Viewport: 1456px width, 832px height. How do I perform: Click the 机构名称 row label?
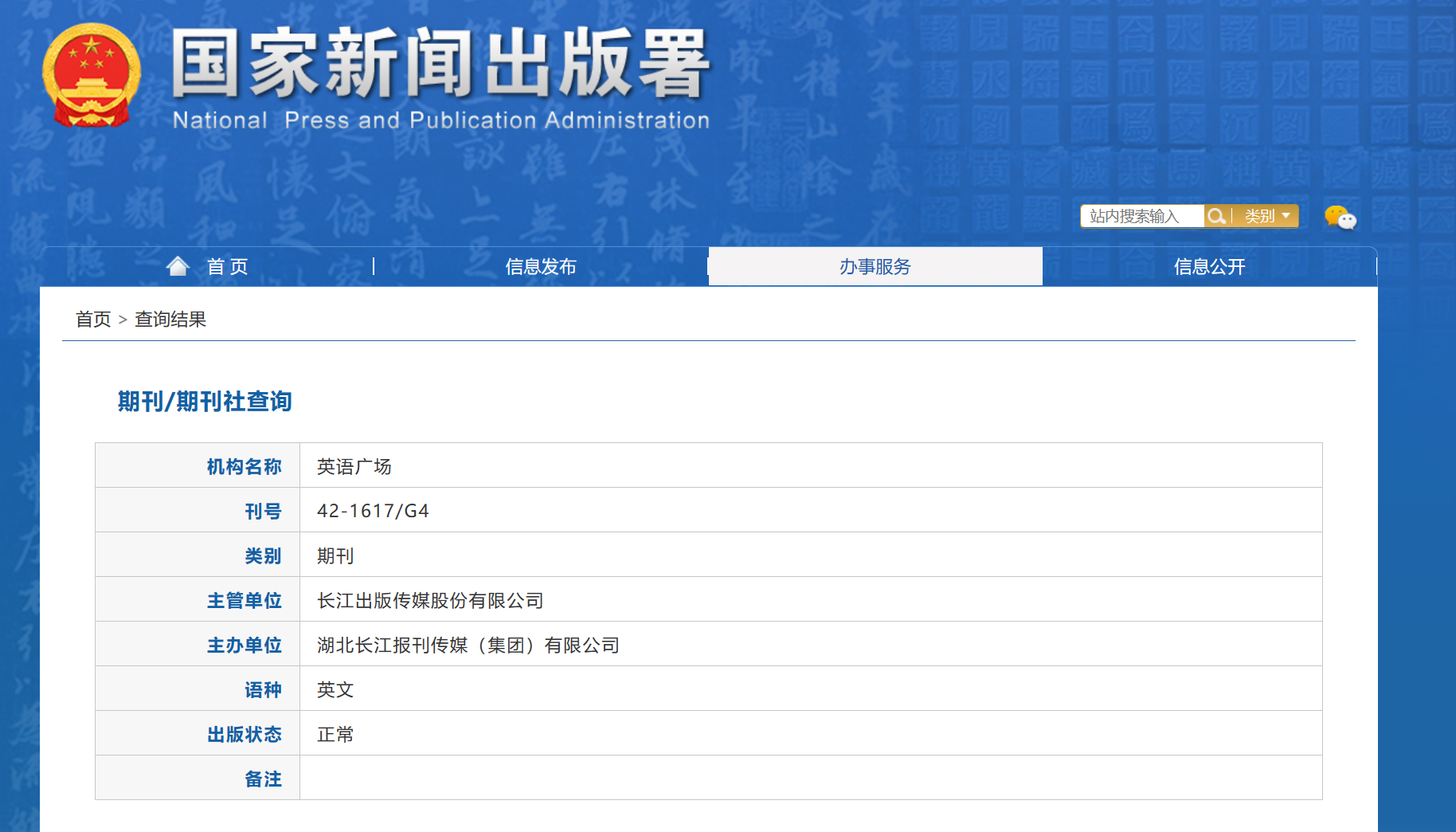(x=245, y=466)
